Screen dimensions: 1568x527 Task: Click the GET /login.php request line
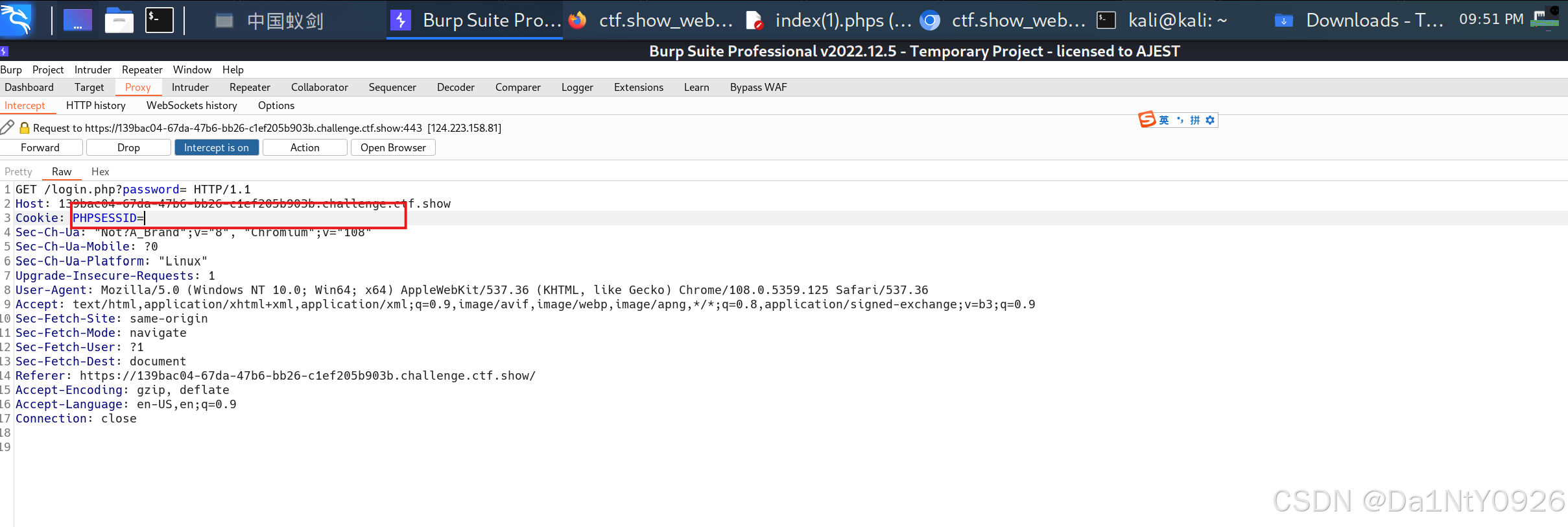(x=133, y=190)
